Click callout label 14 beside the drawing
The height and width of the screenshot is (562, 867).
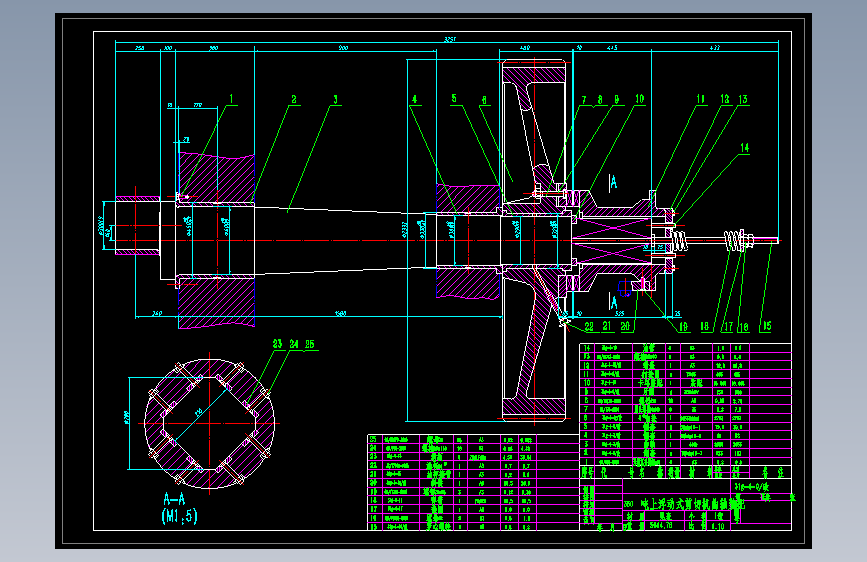click(745, 148)
